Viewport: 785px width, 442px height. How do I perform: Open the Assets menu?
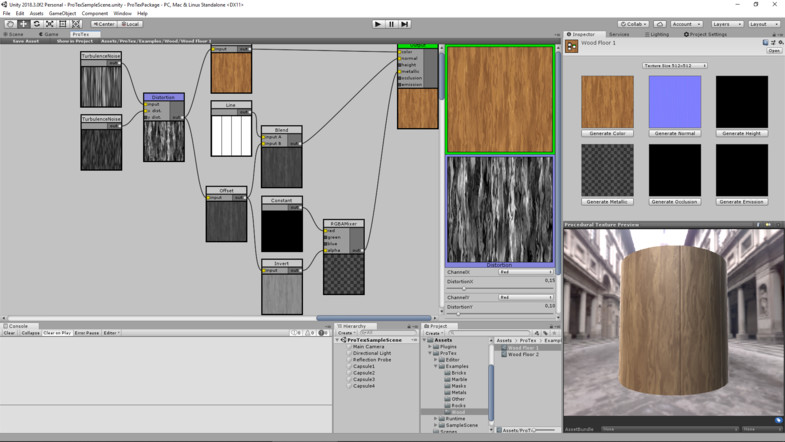coord(37,14)
